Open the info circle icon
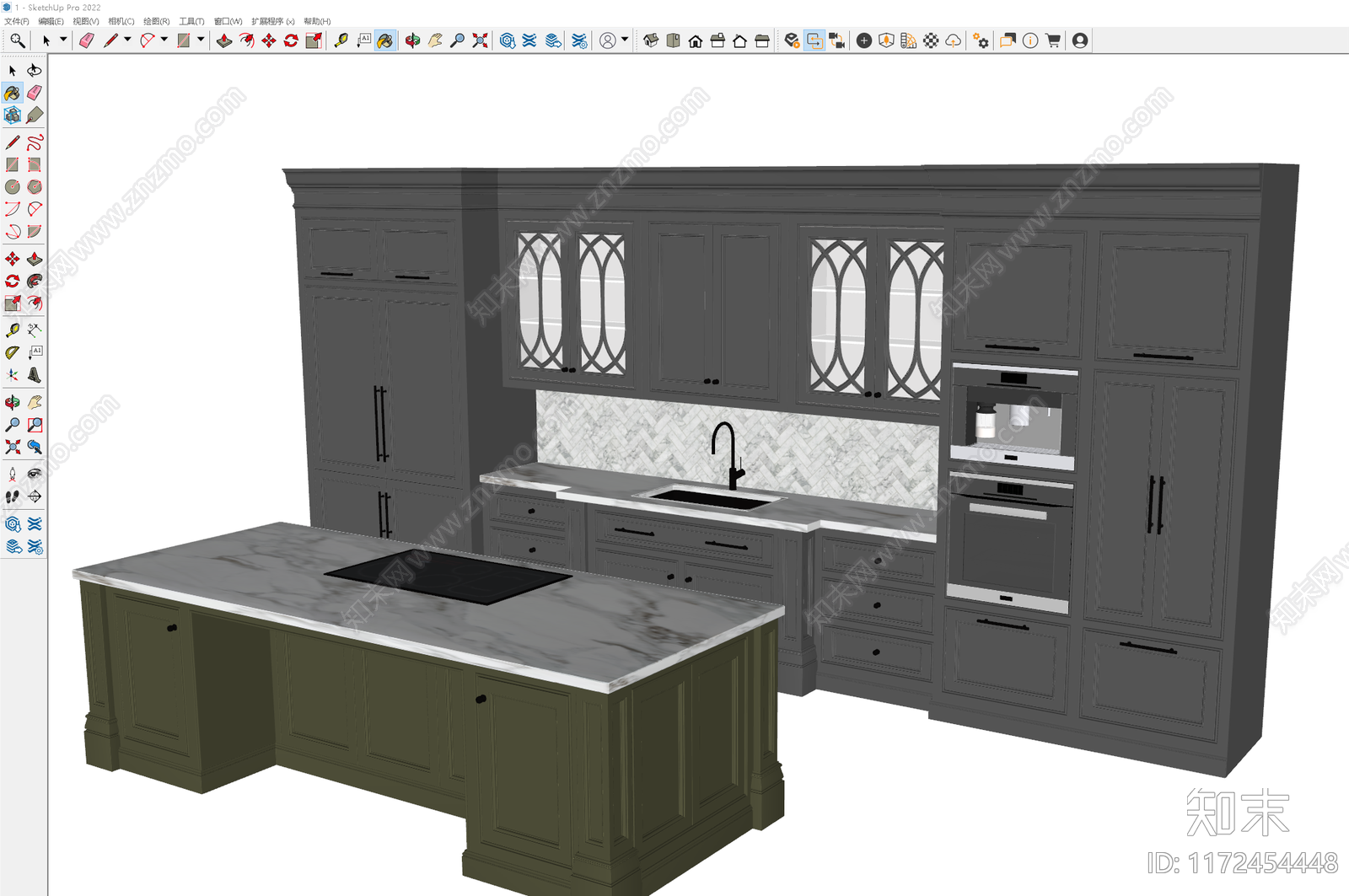This screenshot has height=896, width=1349. (1030, 40)
